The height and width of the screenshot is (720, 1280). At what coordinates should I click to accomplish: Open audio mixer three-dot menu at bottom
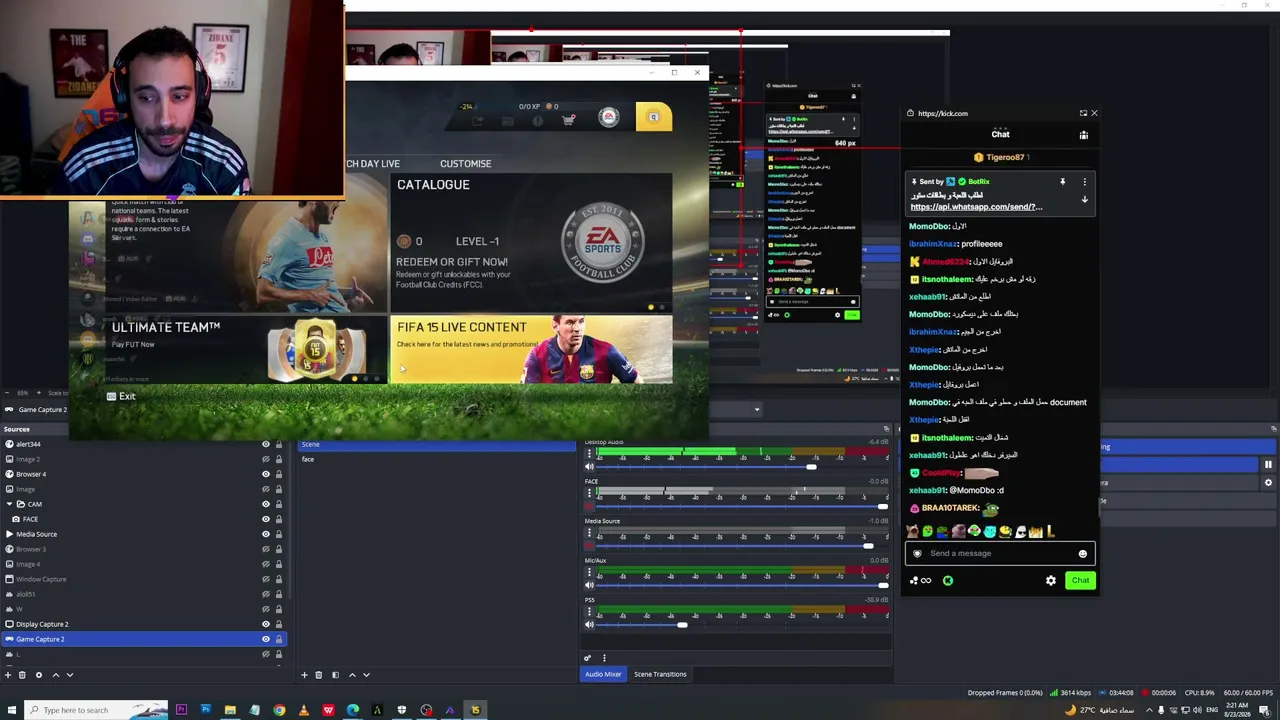(x=604, y=658)
